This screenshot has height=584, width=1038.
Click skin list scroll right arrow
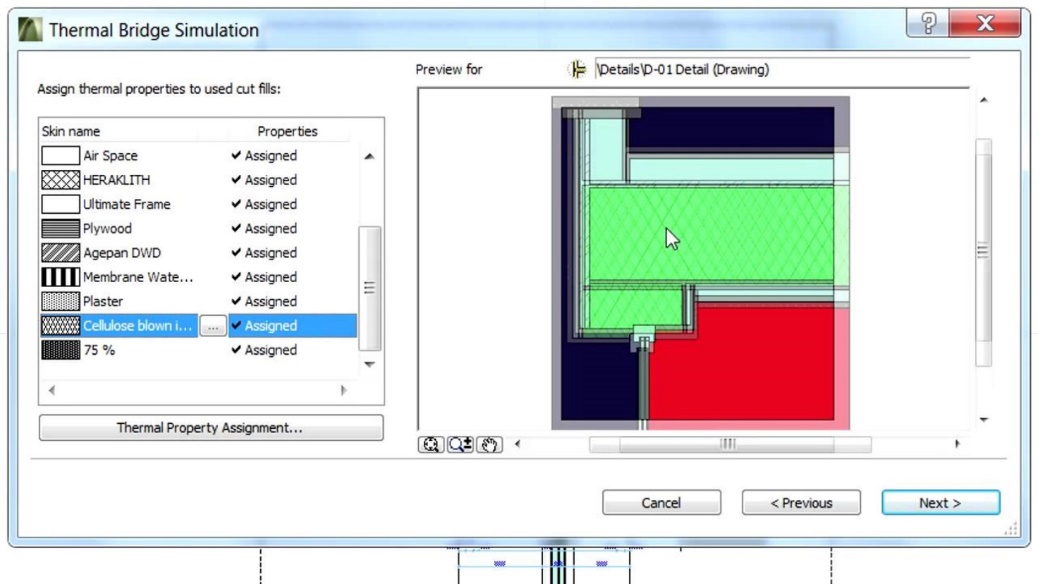point(344,390)
